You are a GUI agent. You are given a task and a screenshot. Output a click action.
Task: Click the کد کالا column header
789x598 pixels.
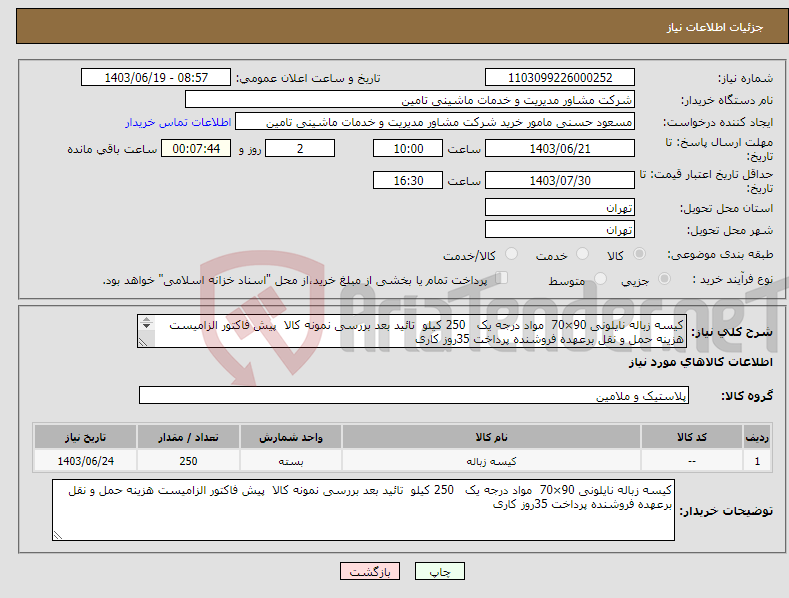coord(692,437)
